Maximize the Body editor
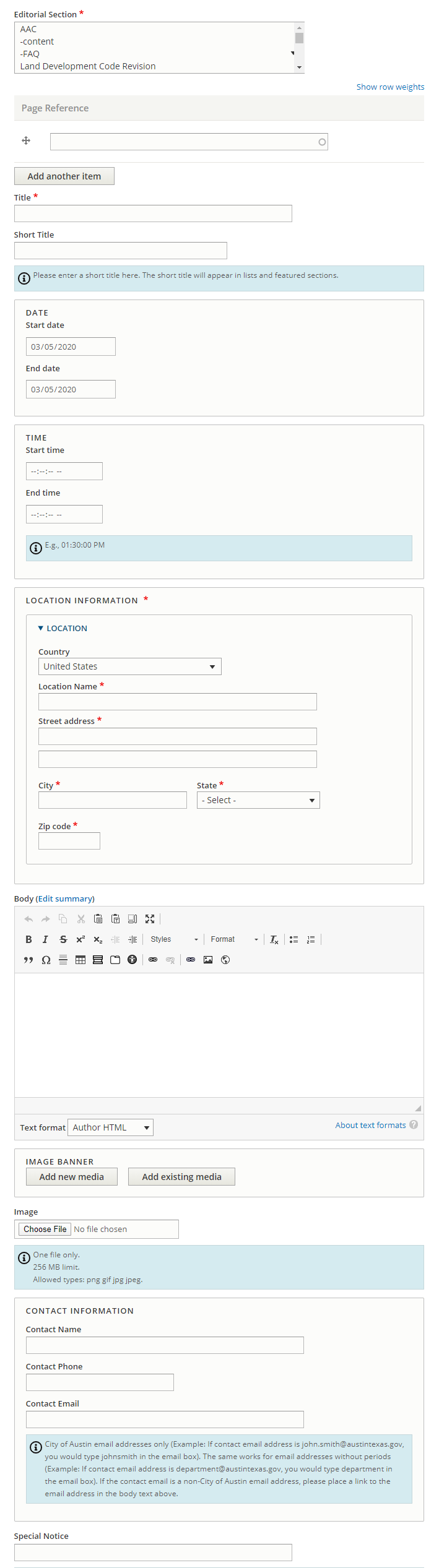The width and height of the screenshot is (439, 1568). (x=150, y=919)
